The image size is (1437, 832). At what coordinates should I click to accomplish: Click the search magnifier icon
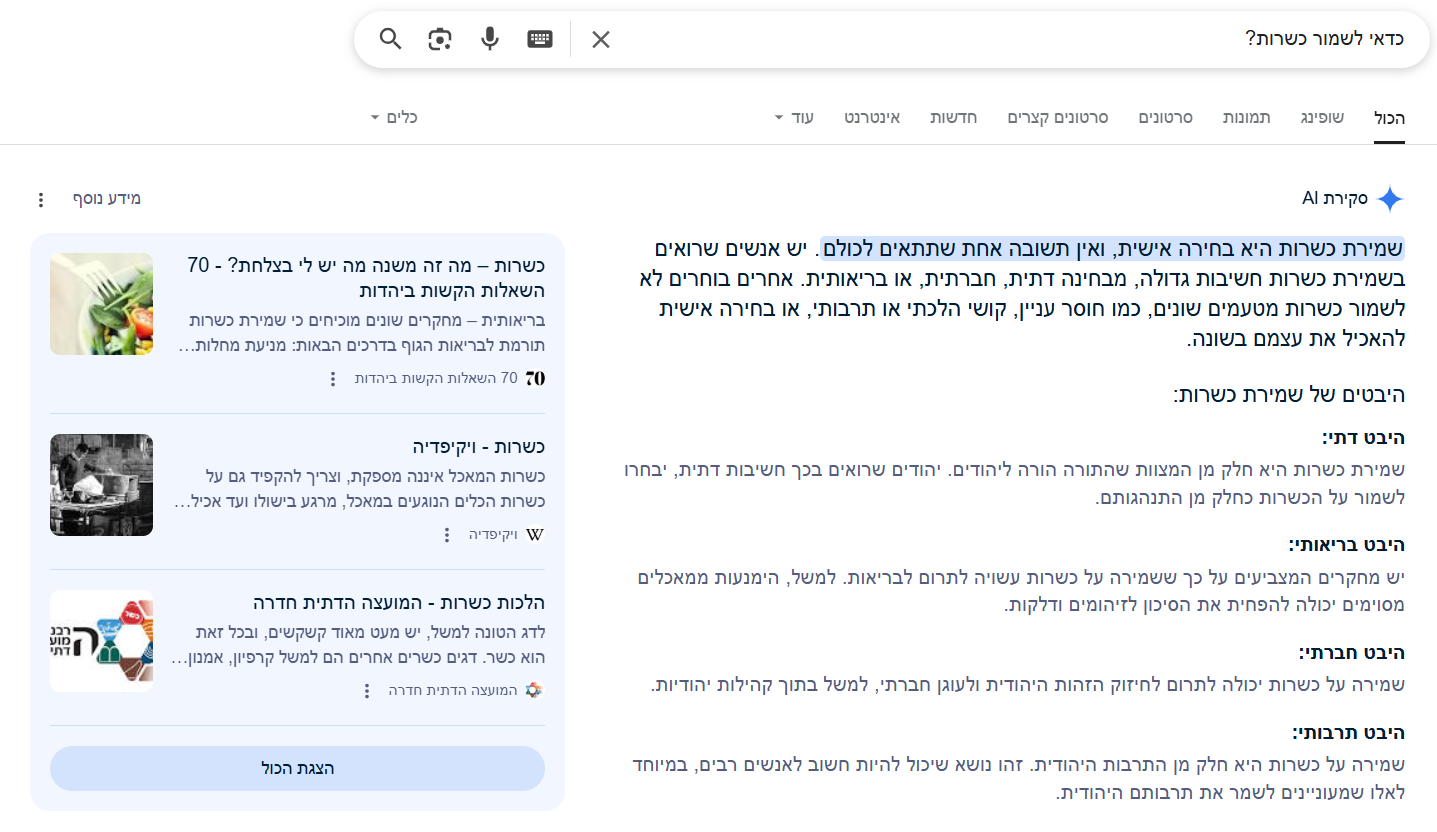point(390,39)
